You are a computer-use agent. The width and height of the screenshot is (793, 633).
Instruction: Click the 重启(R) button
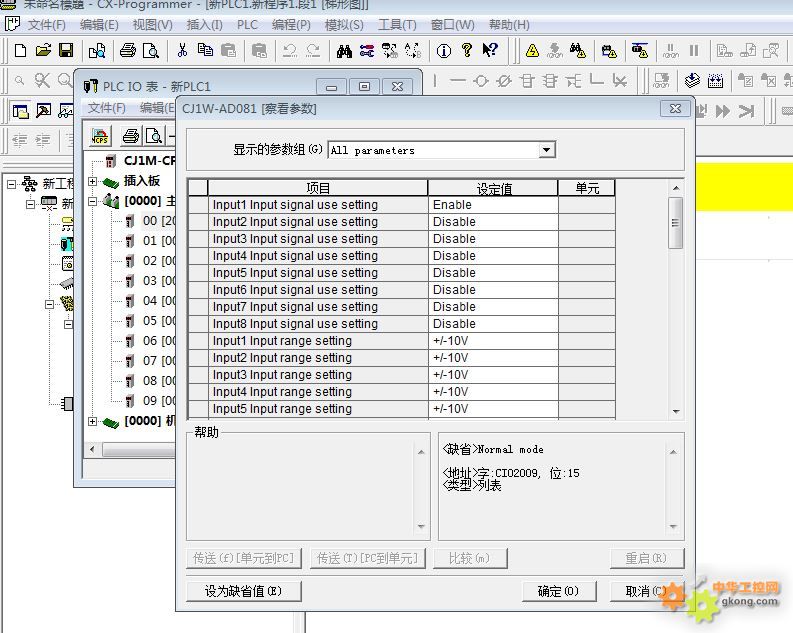pos(647,558)
